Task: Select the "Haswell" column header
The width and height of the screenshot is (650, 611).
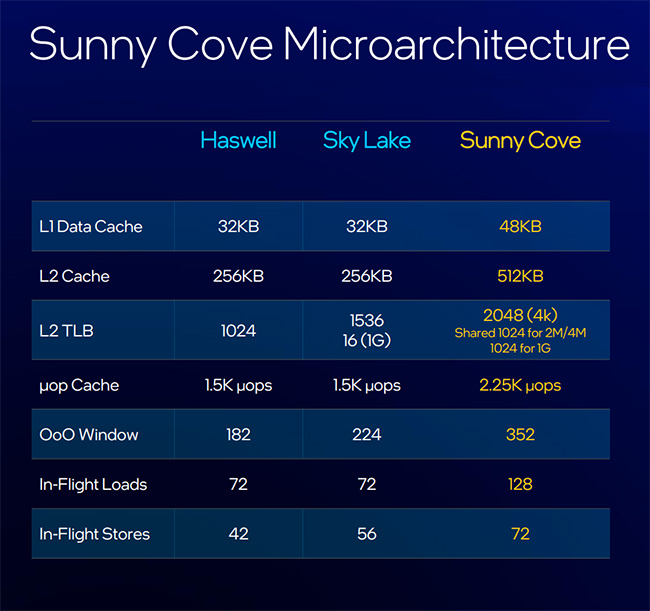Action: click(238, 140)
